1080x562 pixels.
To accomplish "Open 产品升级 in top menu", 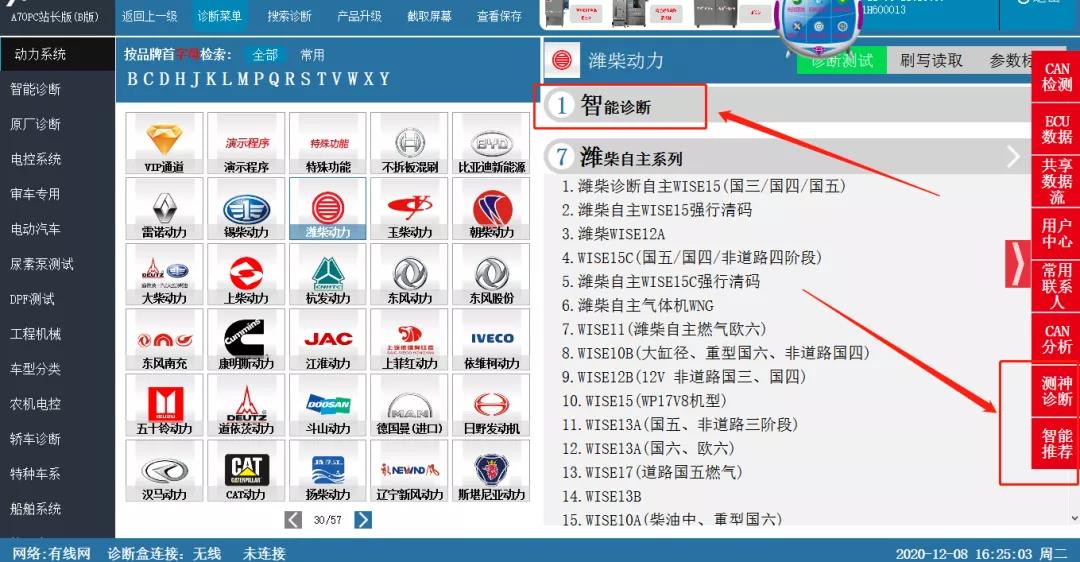I will coord(359,16).
